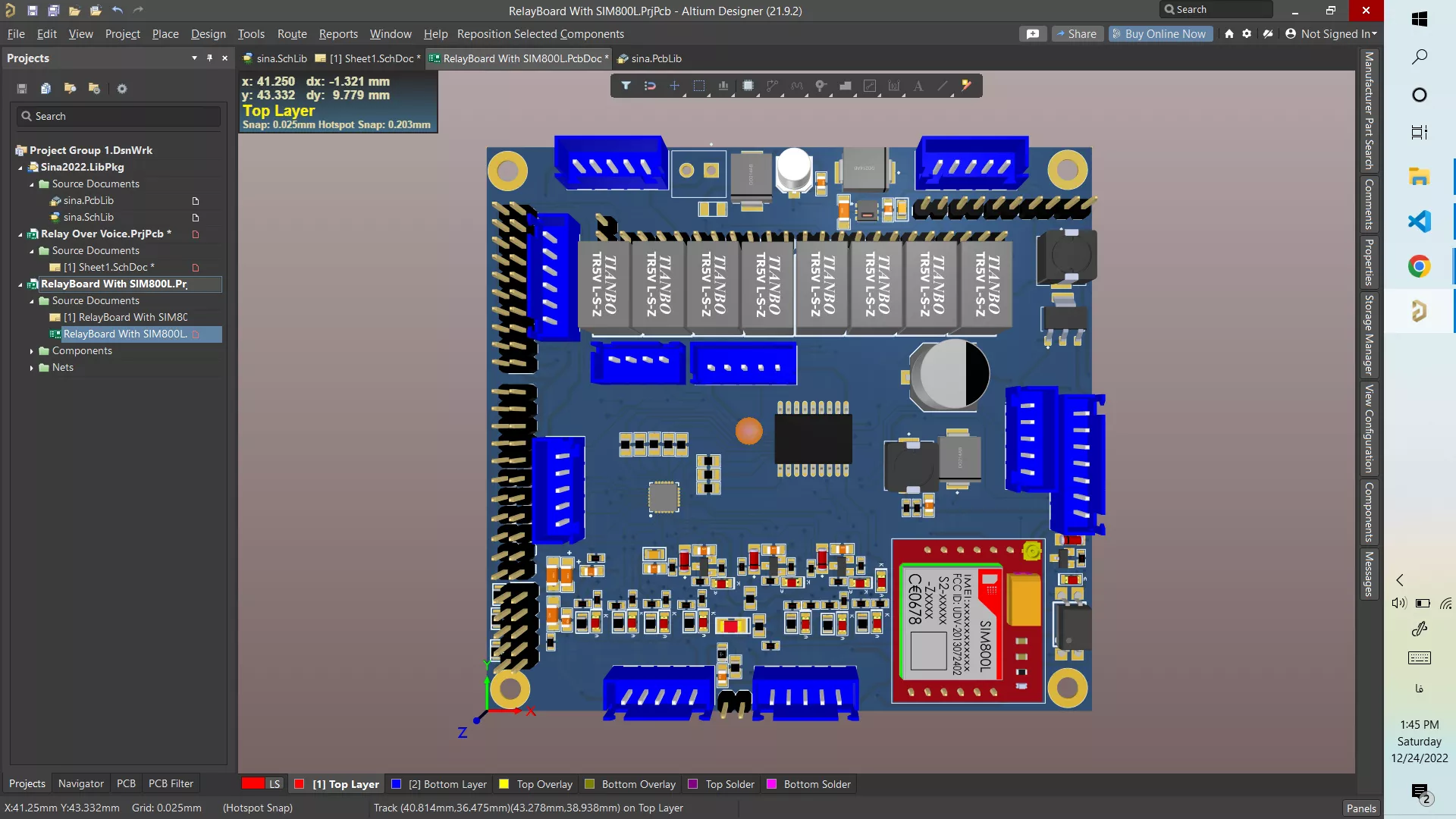Screen dimensions: 1456x819
Task: Click Compile icon in Projects panel toolbar
Action: point(45,89)
